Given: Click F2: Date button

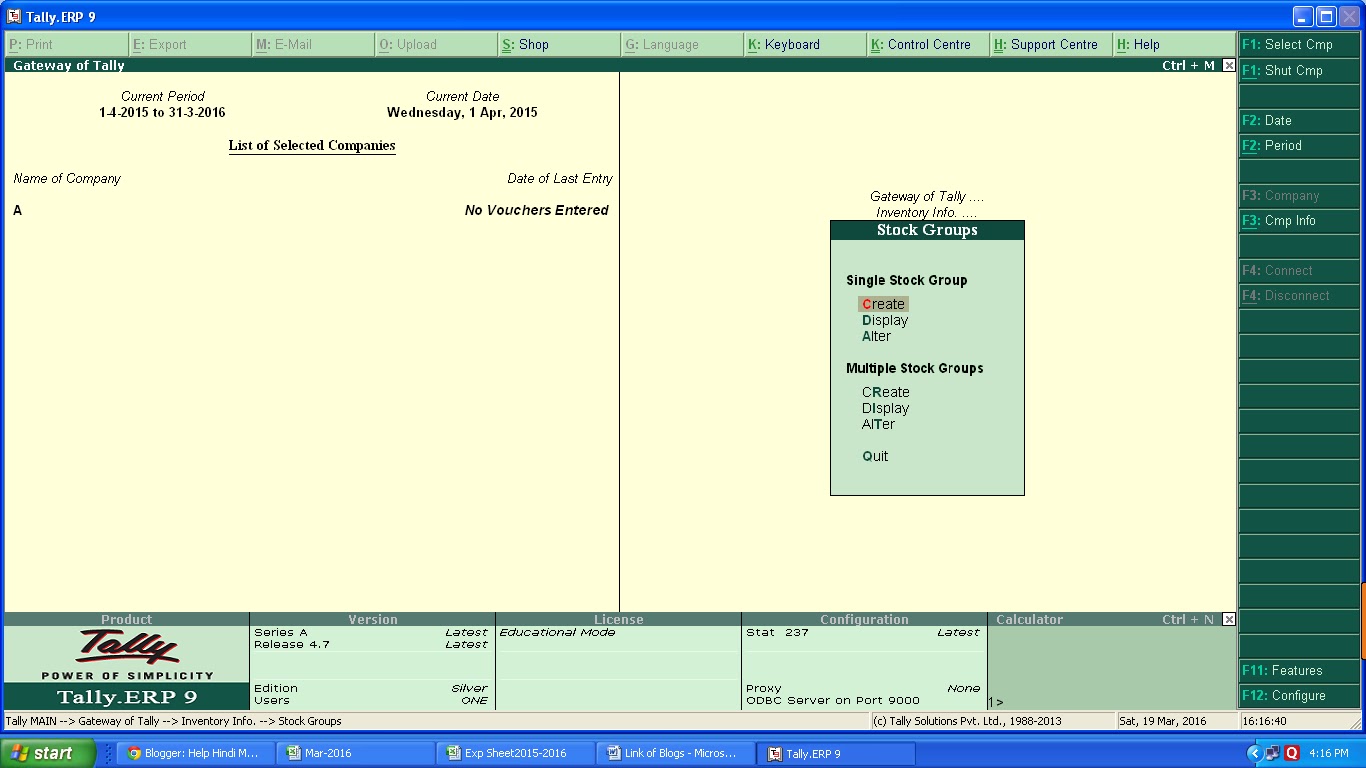Looking at the screenshot, I should click(x=1299, y=121).
